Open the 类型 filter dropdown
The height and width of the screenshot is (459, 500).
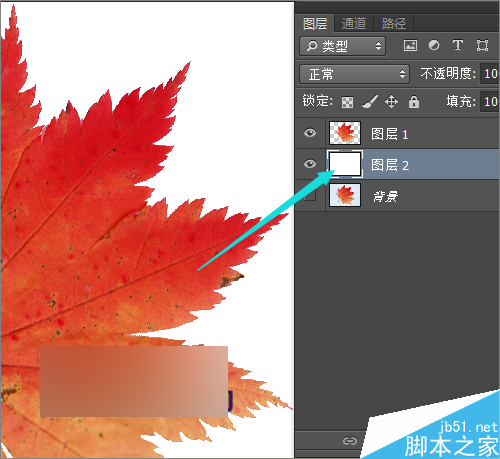[342, 46]
